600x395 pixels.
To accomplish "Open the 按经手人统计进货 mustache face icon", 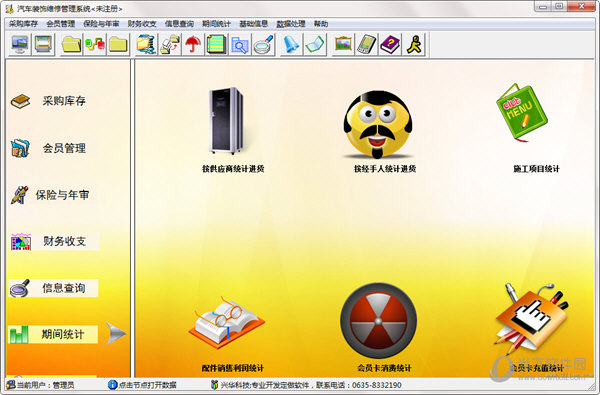I will click(378, 124).
